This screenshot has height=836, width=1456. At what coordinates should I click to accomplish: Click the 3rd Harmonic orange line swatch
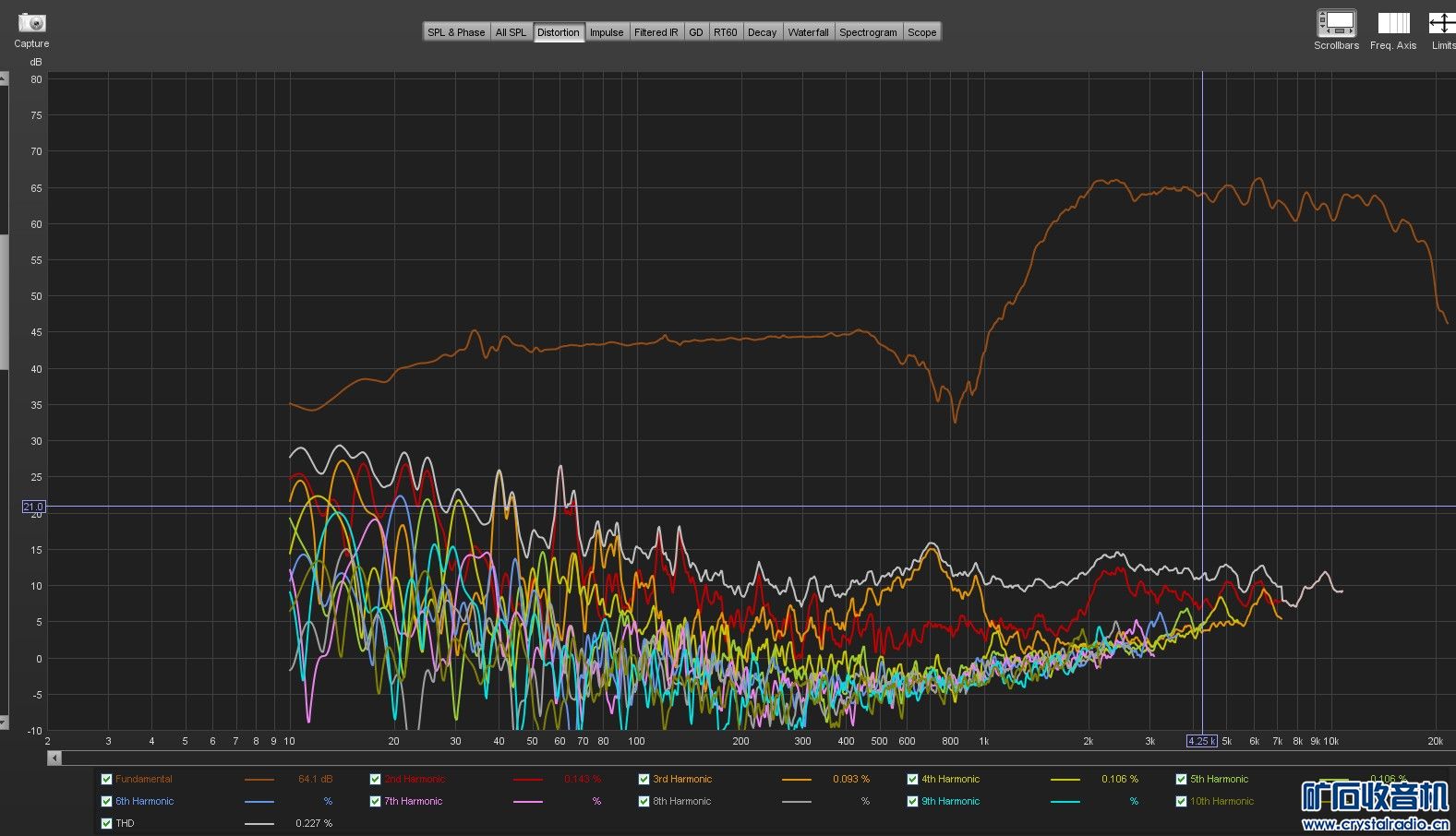796,780
